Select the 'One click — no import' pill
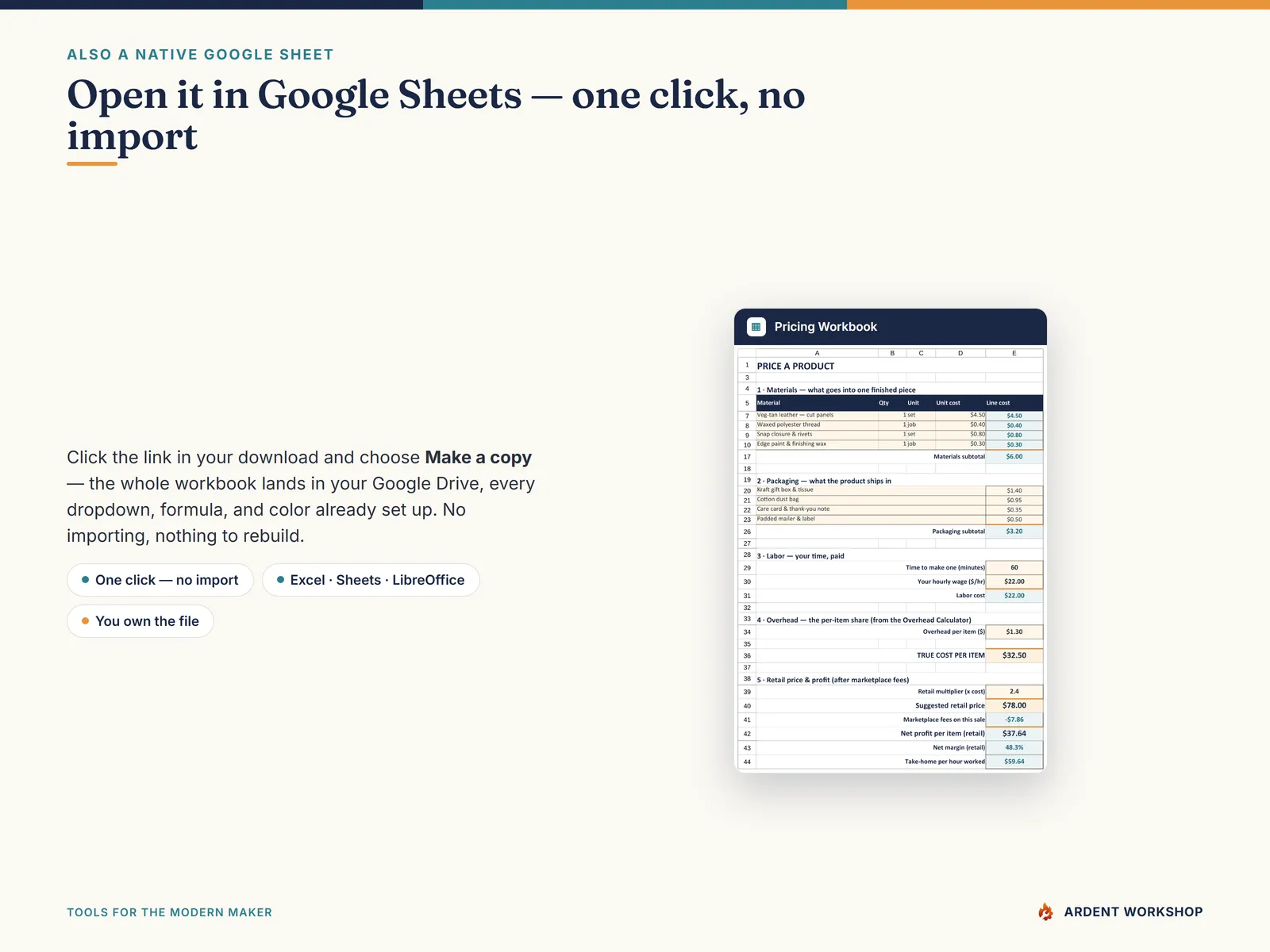This screenshot has height=952, width=1270. [x=160, y=580]
